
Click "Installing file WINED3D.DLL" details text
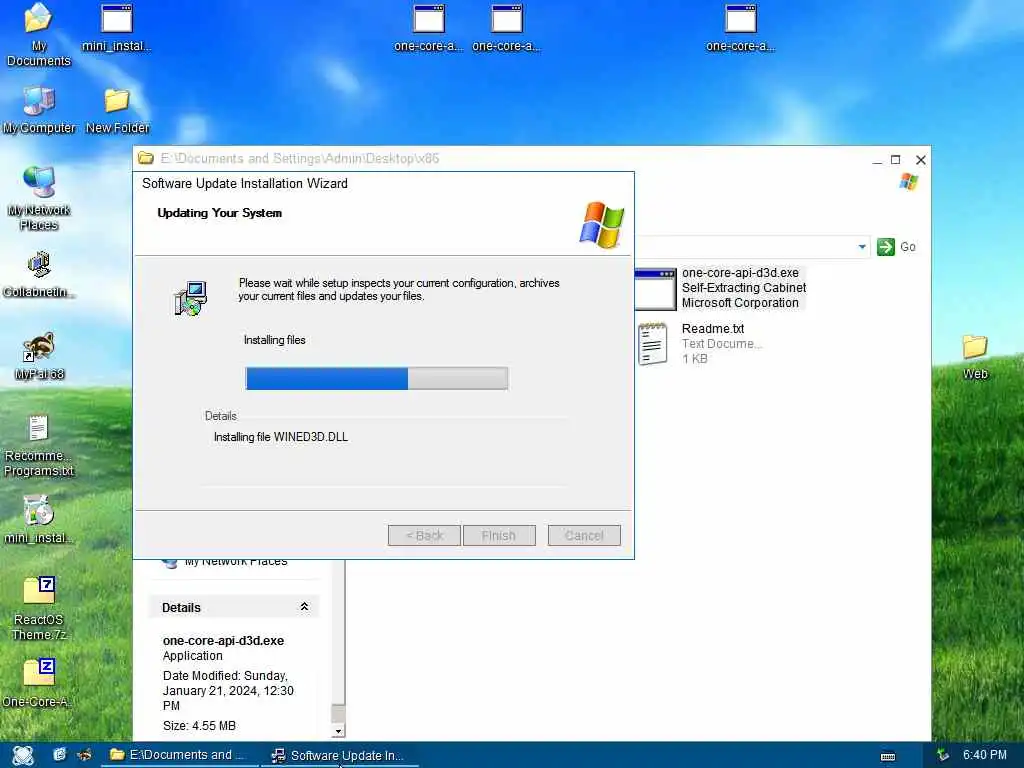coord(281,437)
